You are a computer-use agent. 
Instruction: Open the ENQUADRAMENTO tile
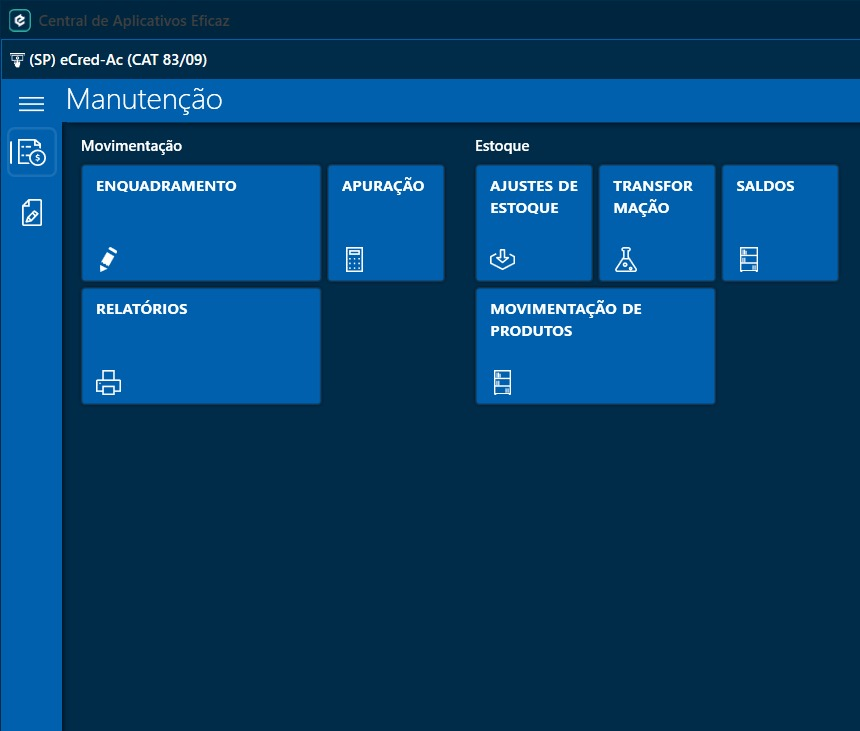pyautogui.click(x=201, y=222)
